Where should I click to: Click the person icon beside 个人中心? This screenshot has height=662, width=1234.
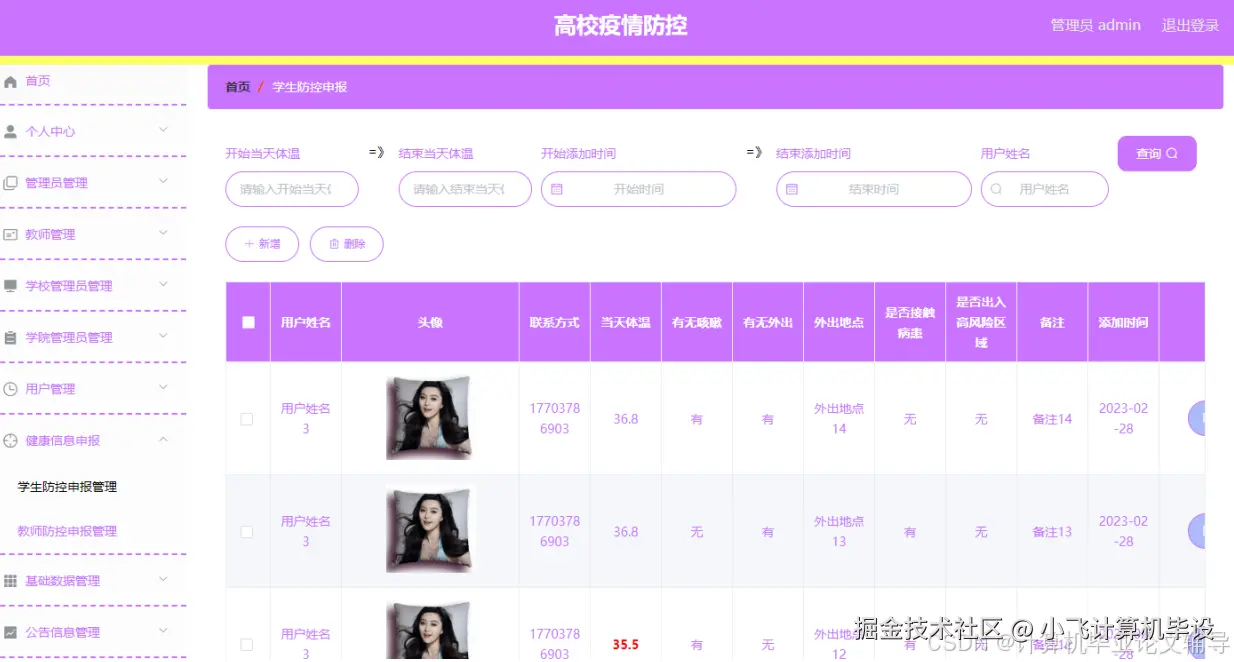click(x=11, y=131)
